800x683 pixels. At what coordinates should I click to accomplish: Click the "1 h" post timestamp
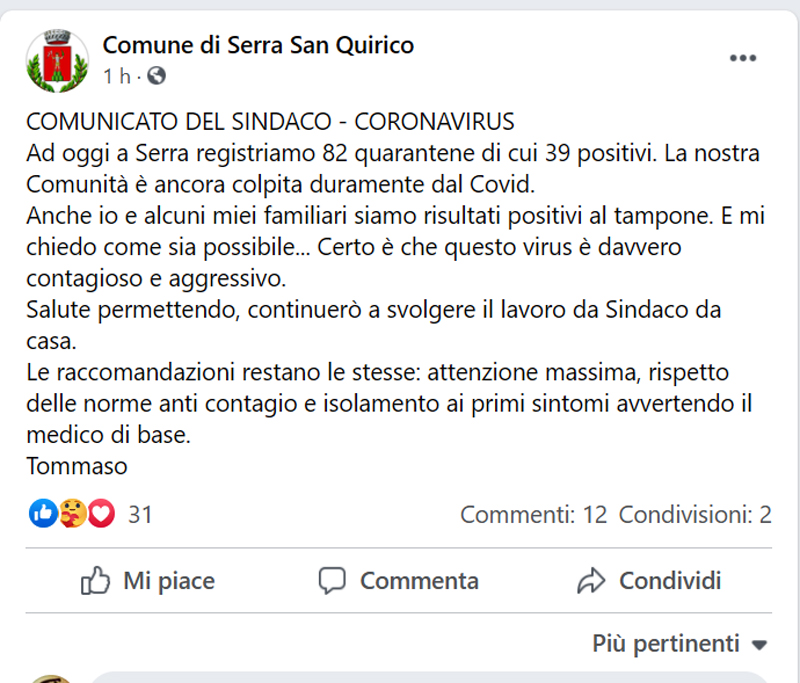[x=115, y=75]
